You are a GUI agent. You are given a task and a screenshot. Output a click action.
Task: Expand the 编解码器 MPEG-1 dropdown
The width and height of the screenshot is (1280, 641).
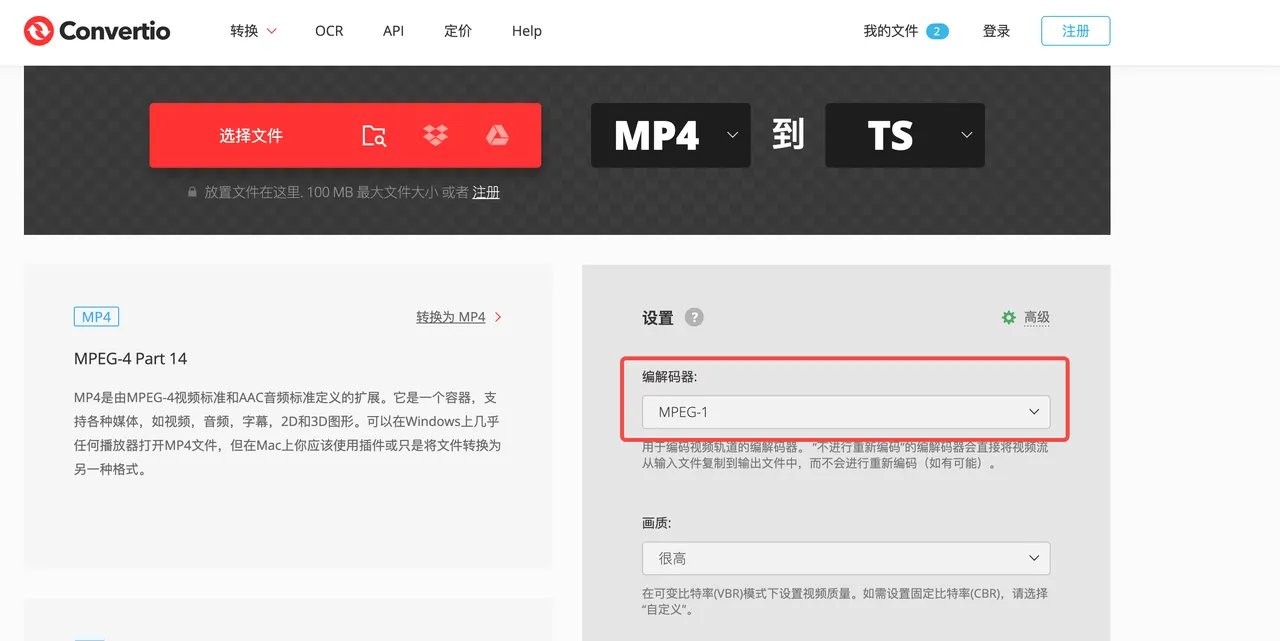click(x=846, y=412)
